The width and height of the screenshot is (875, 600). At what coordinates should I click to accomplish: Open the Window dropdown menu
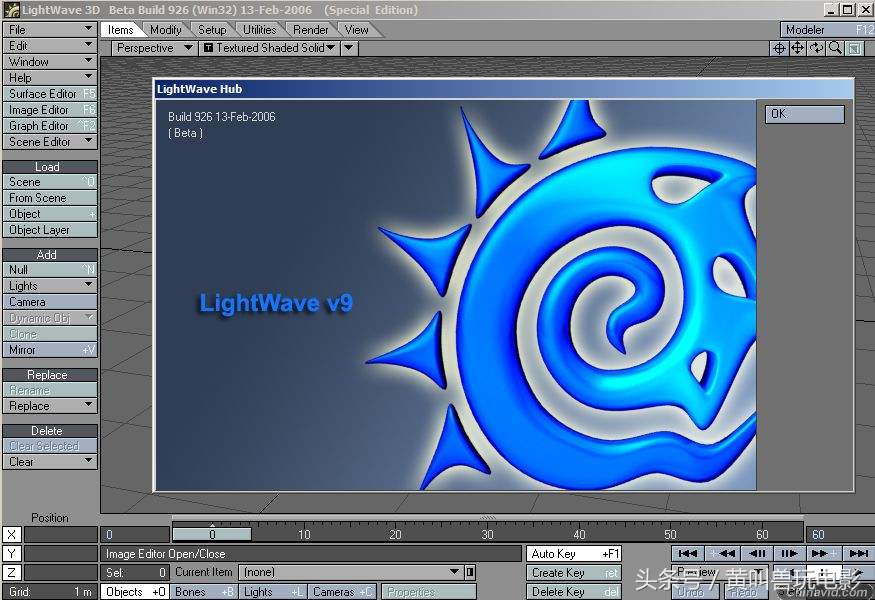[x=50, y=62]
